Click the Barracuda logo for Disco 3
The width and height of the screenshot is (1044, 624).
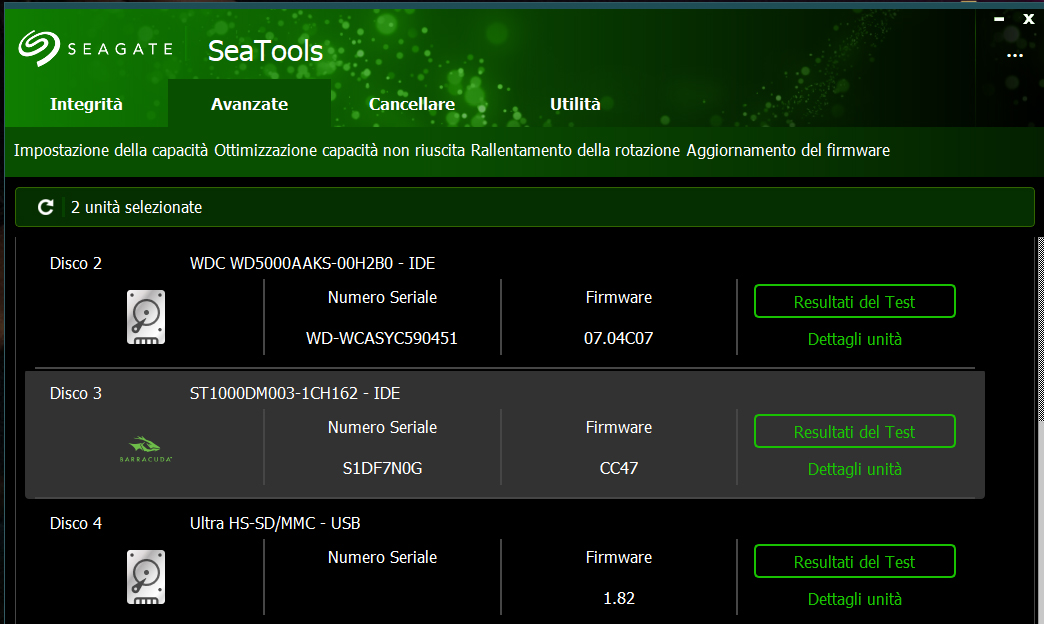click(146, 449)
